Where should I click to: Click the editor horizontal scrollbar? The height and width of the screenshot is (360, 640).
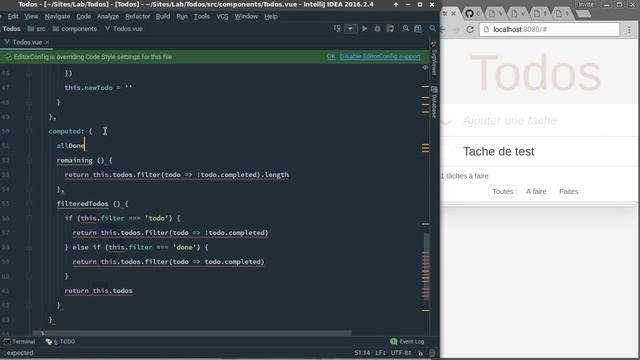pyautogui.click(x=192, y=333)
